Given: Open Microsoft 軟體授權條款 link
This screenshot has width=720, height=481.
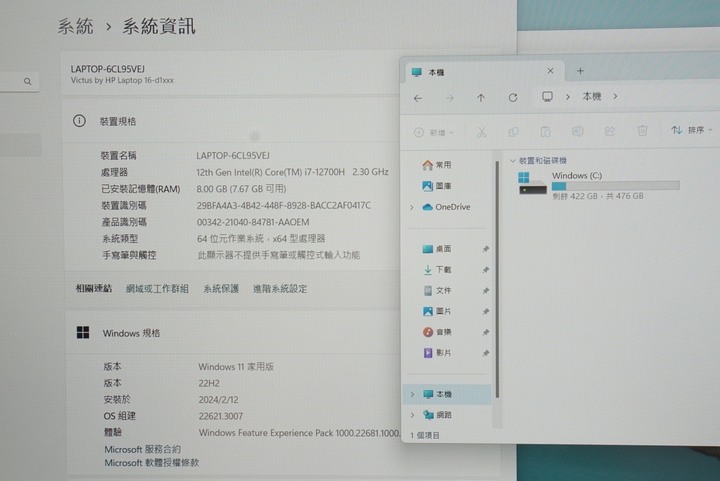Looking at the screenshot, I should [152, 463].
